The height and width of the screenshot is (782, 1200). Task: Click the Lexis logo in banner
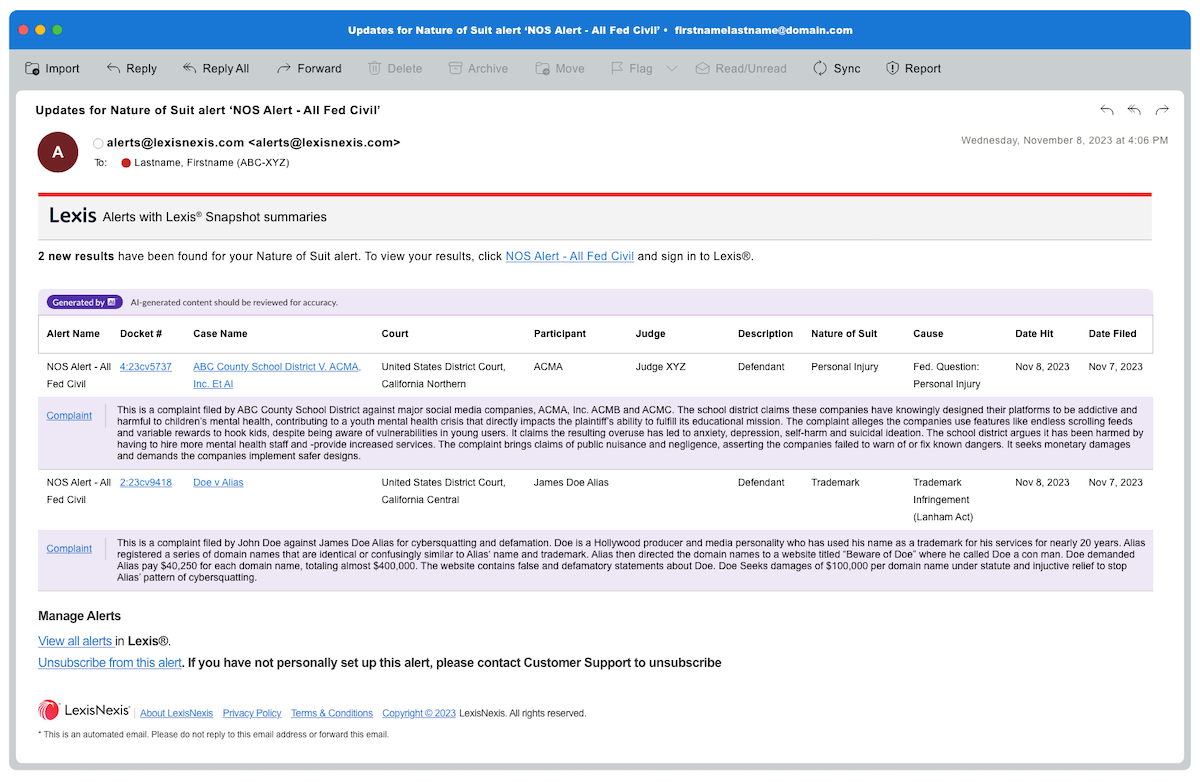[x=73, y=215]
